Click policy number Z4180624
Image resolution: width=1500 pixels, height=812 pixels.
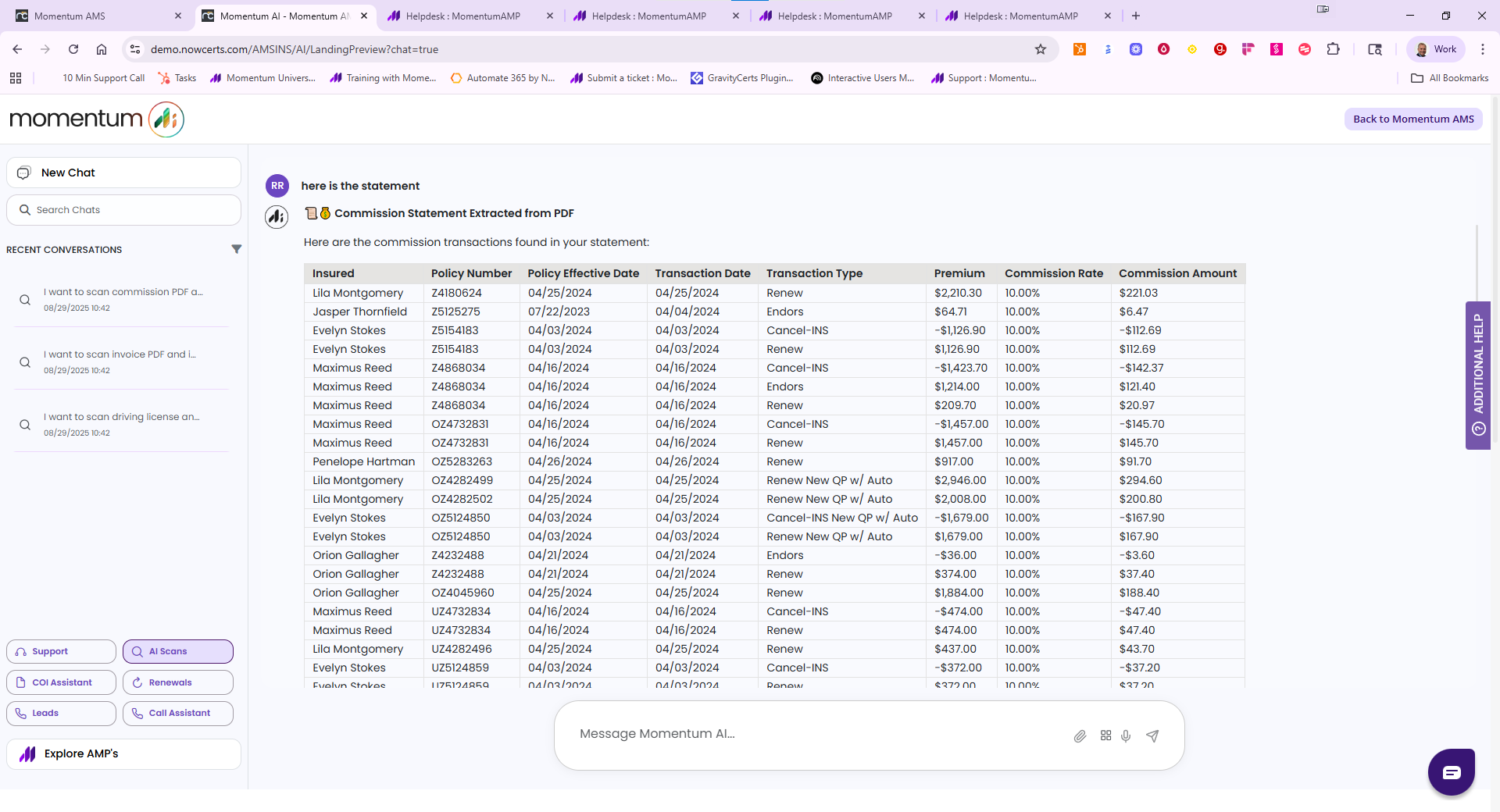[x=456, y=293]
